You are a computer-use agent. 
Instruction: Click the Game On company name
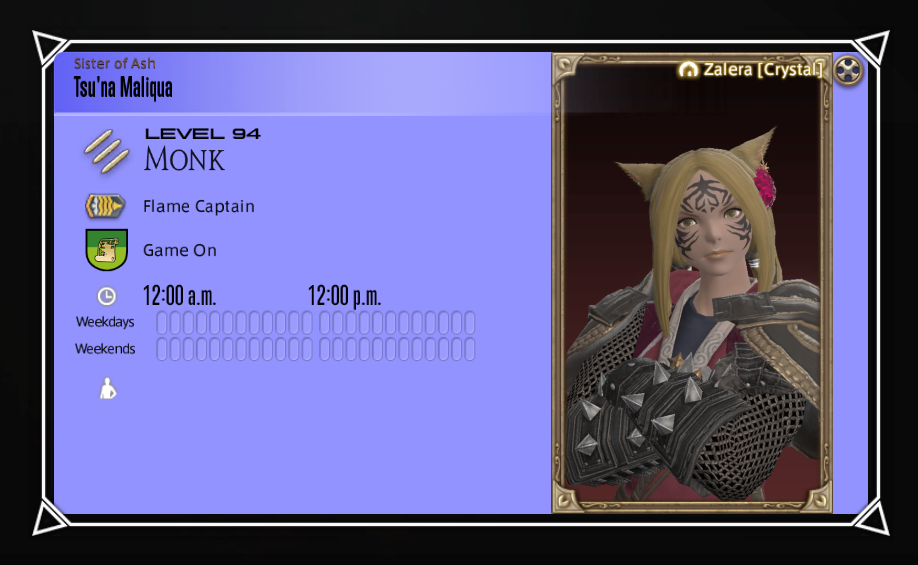pyautogui.click(x=180, y=250)
